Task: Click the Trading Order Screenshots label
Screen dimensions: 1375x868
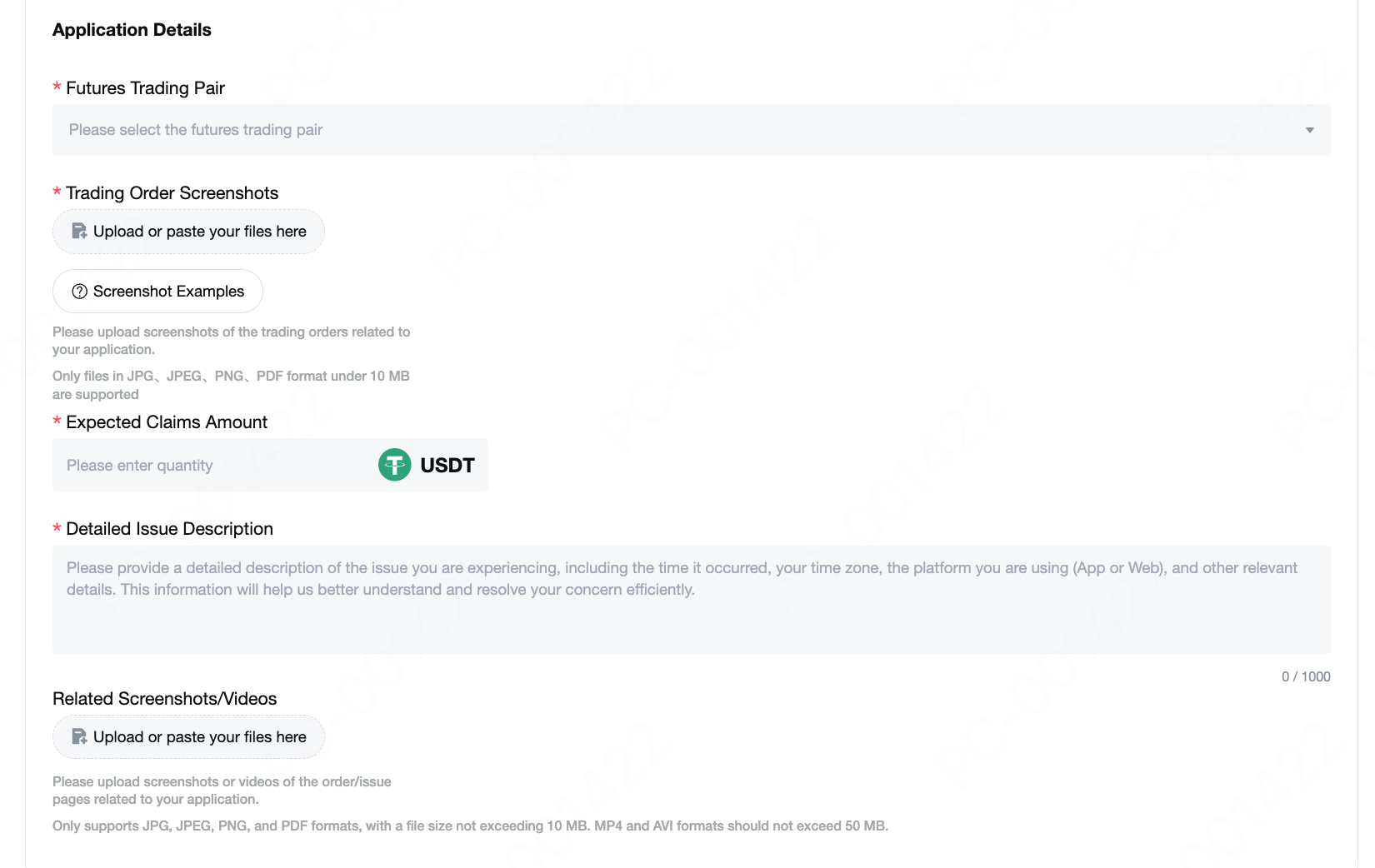Action: tap(172, 193)
